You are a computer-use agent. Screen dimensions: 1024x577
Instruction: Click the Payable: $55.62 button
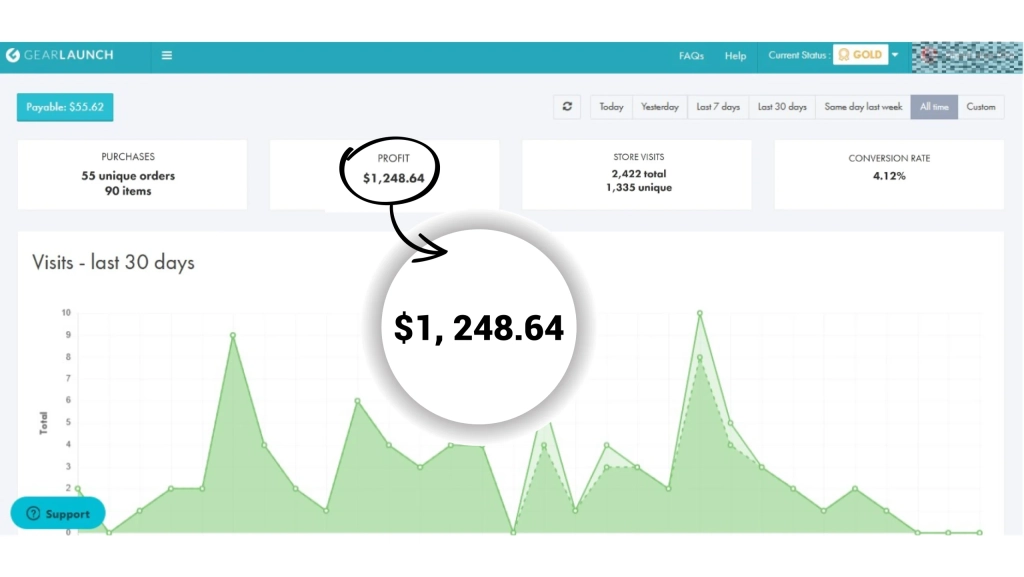[x=65, y=107]
